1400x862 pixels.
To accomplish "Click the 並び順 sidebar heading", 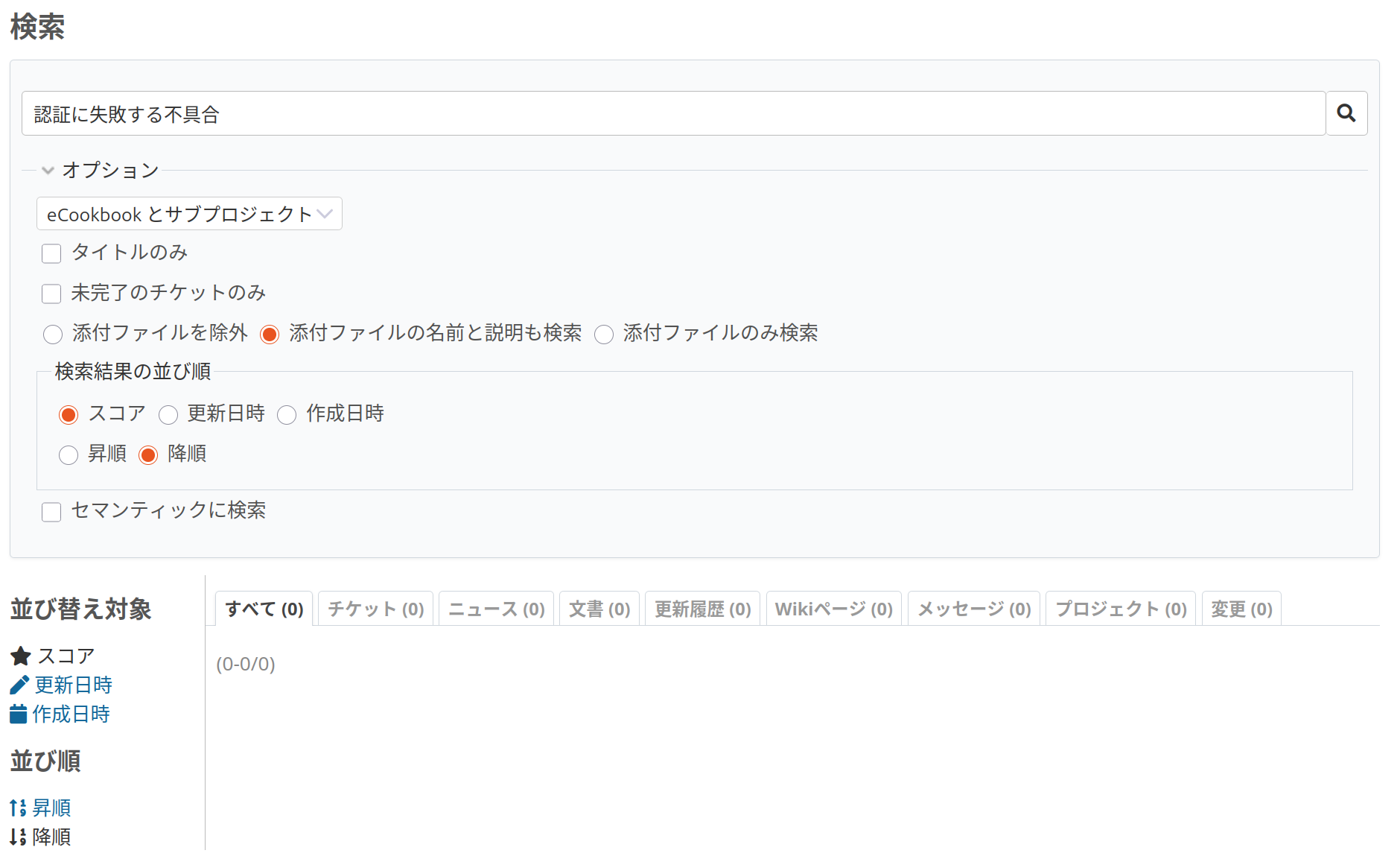I will coord(45,761).
